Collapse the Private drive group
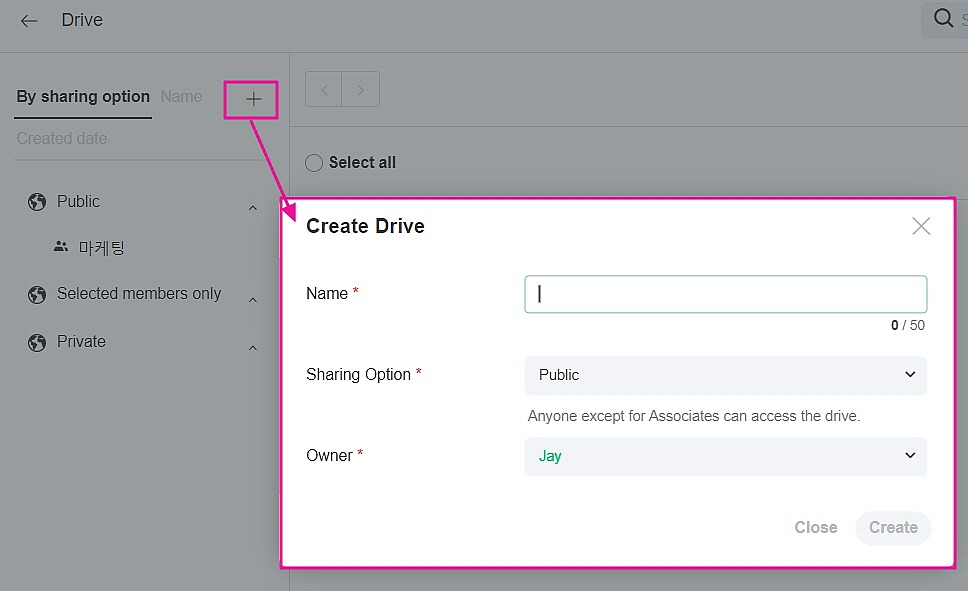This screenshot has height=591, width=968. click(253, 347)
